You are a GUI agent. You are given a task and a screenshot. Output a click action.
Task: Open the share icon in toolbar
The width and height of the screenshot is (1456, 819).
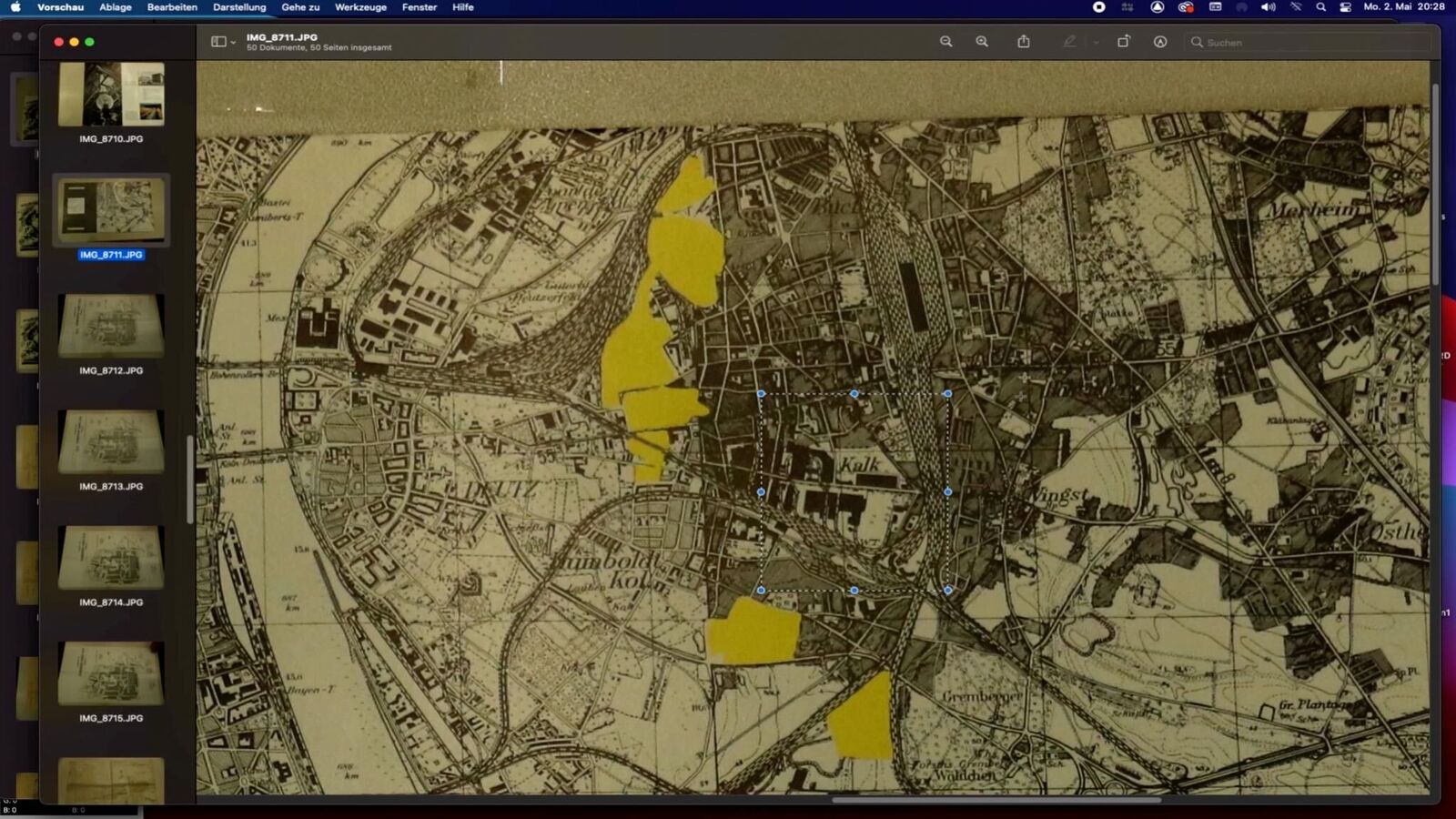tap(1024, 42)
